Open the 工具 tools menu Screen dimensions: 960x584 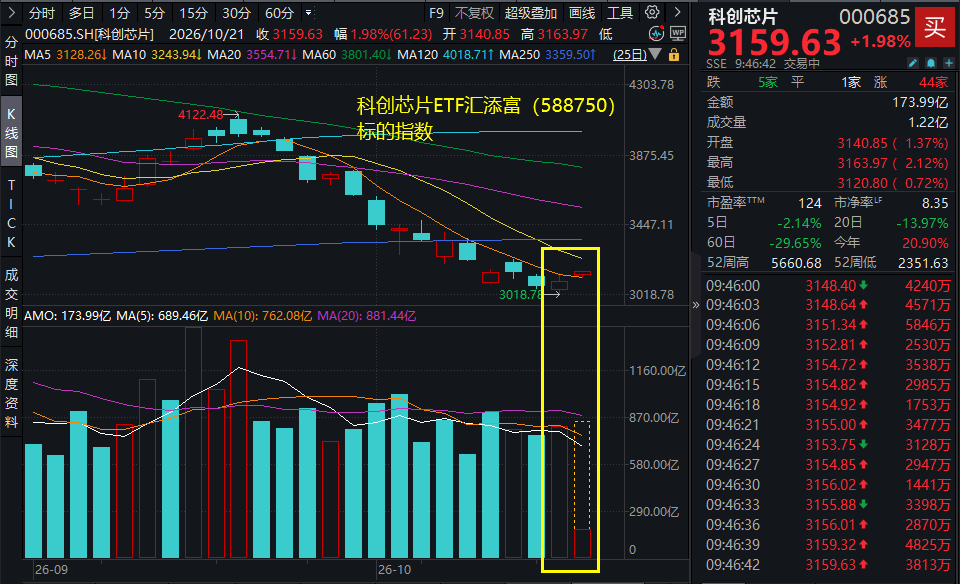click(x=620, y=13)
